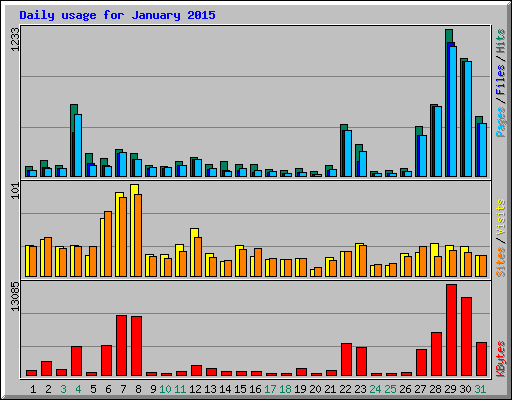Image resolution: width=512 pixels, height=400 pixels.
Task: Click the "13085" KBytes axis value
Action: point(15,296)
